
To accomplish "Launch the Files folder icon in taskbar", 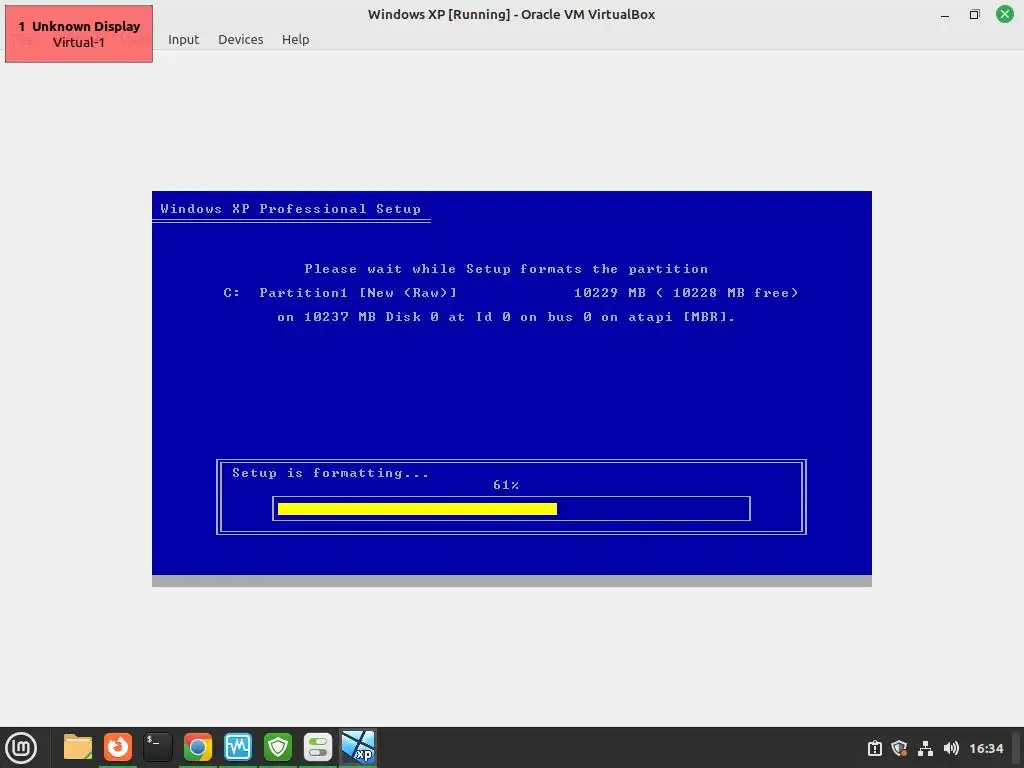I will coord(78,747).
